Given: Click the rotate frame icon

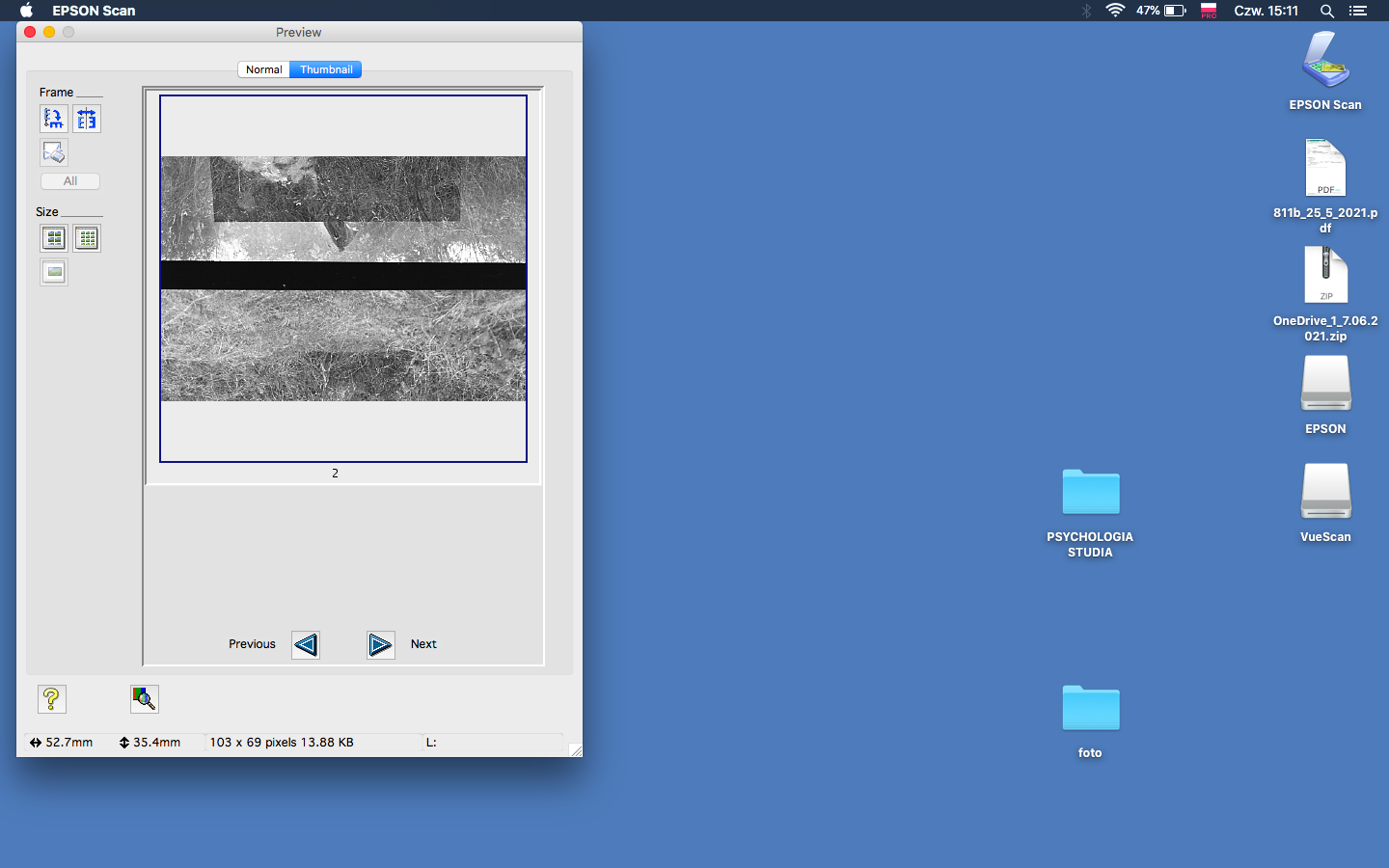Looking at the screenshot, I should point(54,119).
